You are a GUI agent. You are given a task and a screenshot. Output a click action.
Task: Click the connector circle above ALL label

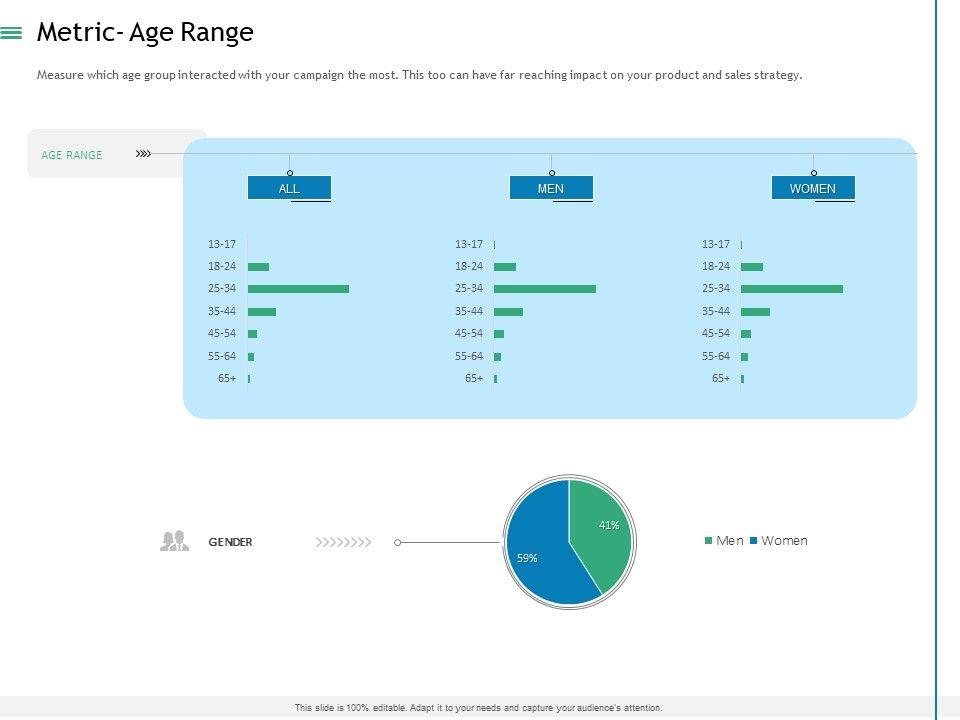click(290, 173)
